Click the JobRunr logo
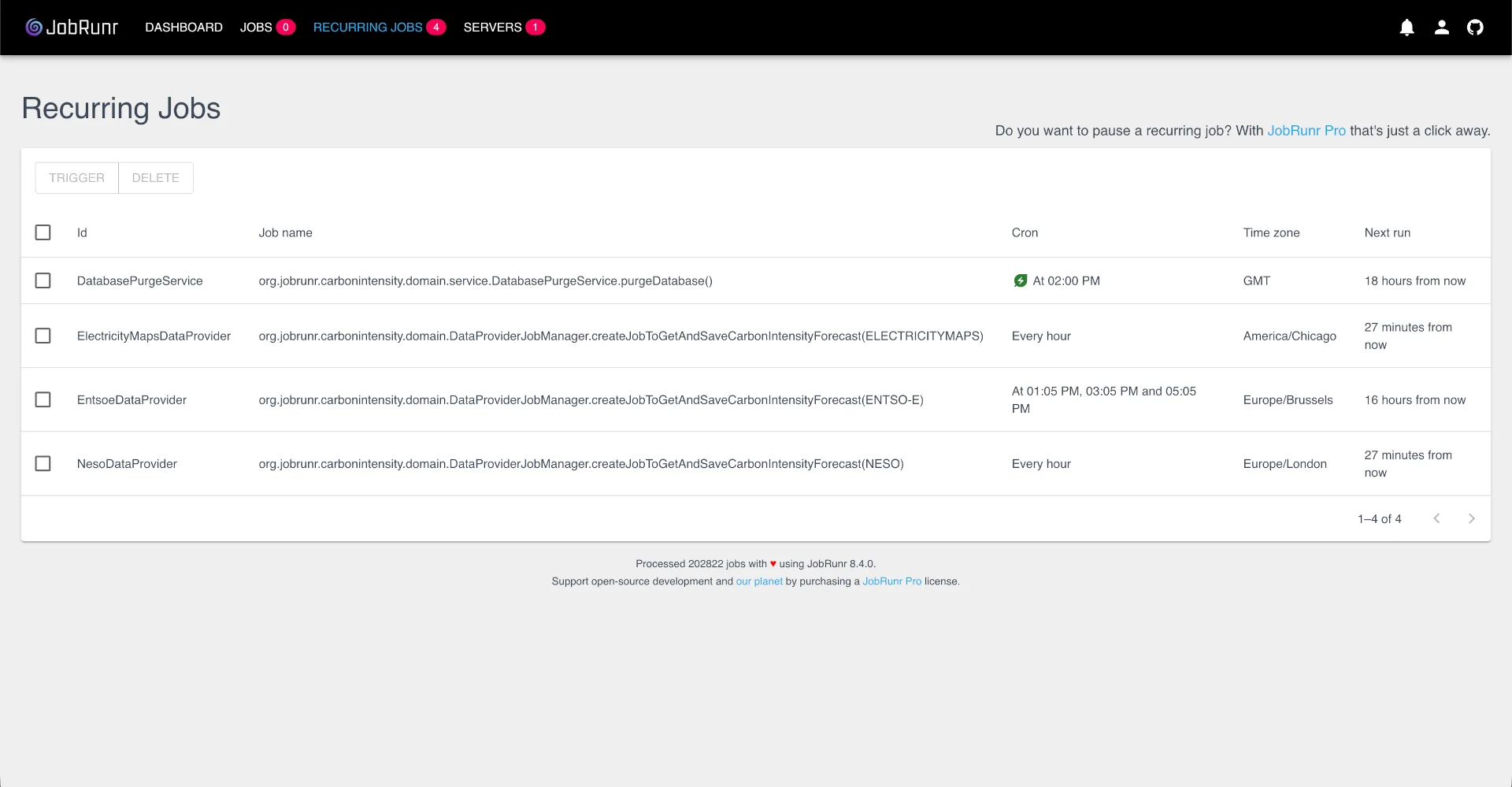This screenshot has height=787, width=1512. point(72,28)
